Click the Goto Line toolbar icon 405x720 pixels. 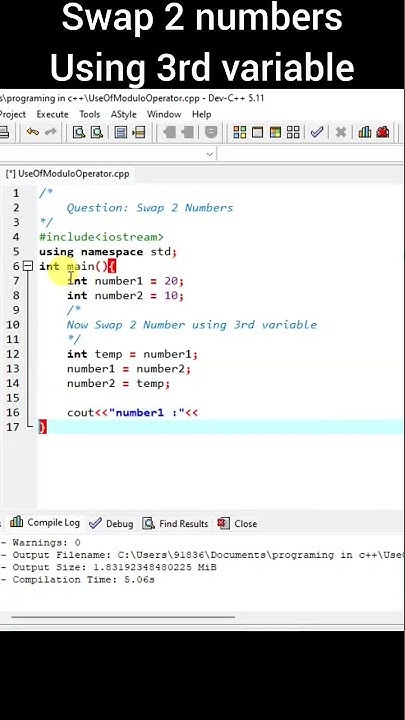pos(139,133)
